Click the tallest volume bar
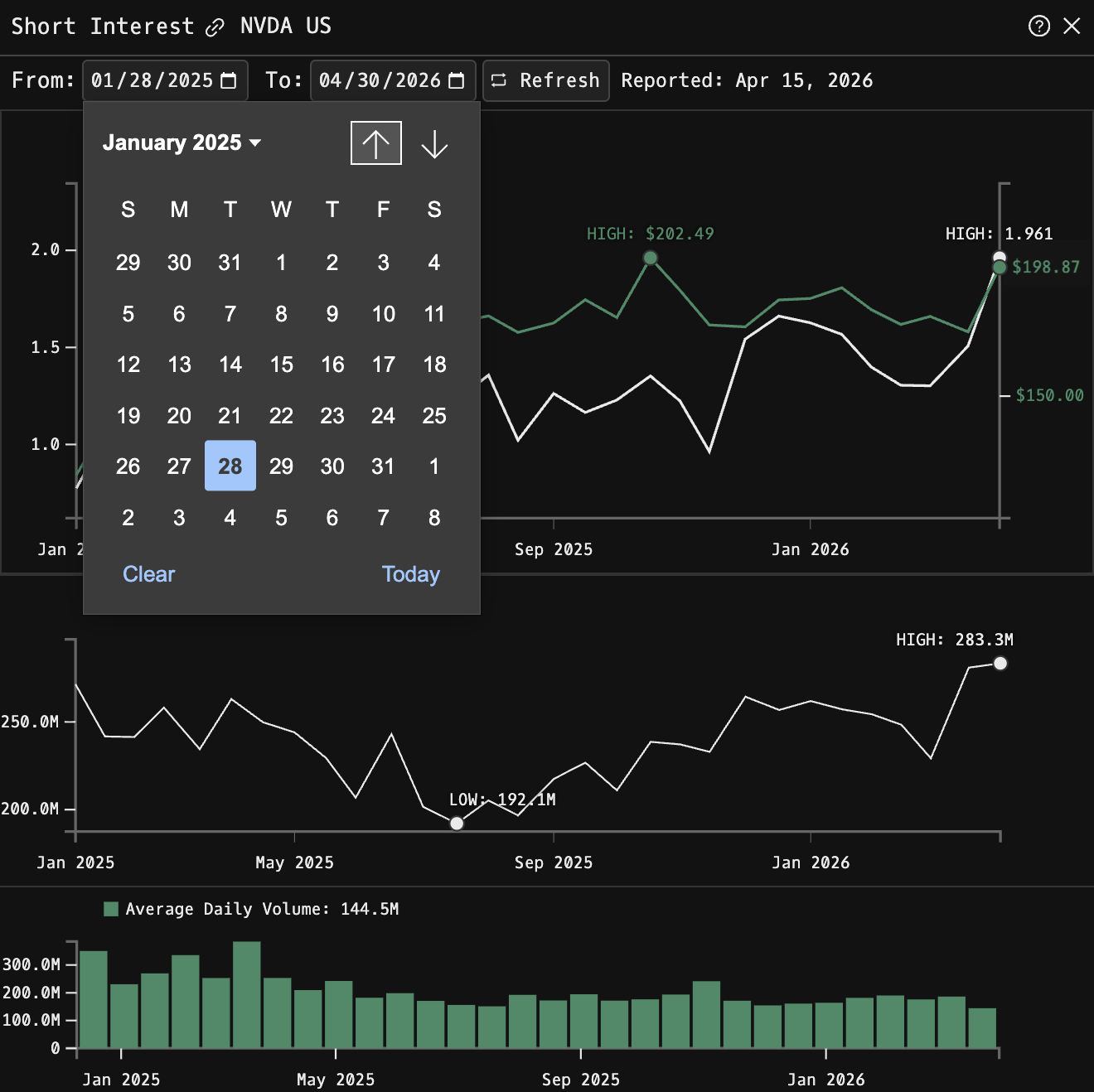Viewport: 1094px width, 1092px height. [x=247, y=995]
